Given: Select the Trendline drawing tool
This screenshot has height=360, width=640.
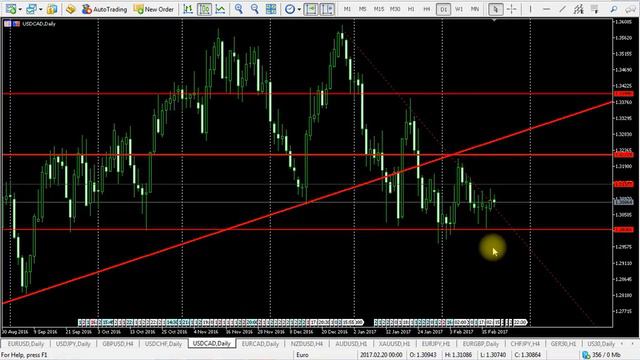Looking at the screenshot, I should tap(562, 9).
